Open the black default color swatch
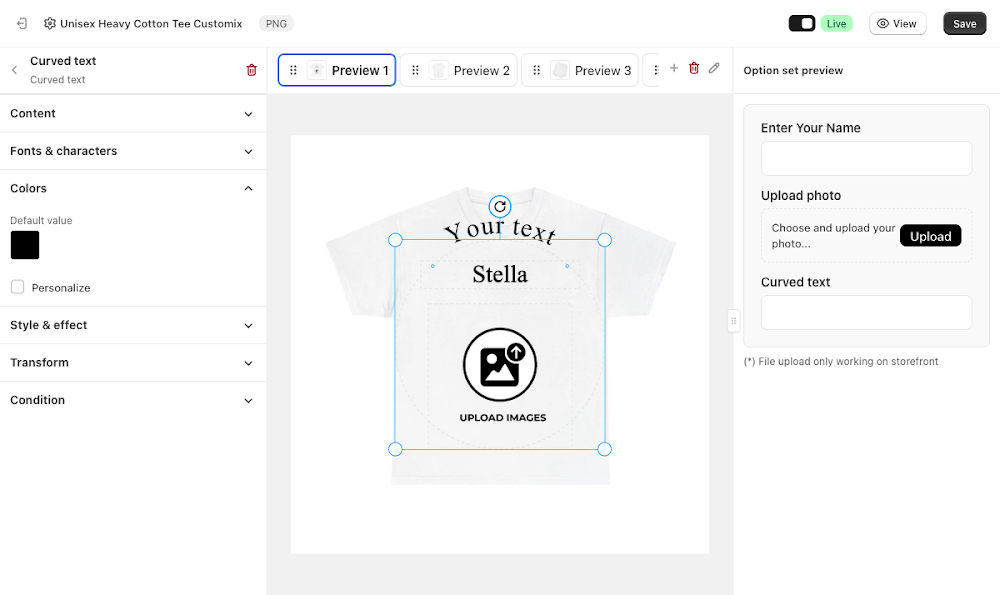Image resolution: width=1000 pixels, height=595 pixels. (x=25, y=245)
